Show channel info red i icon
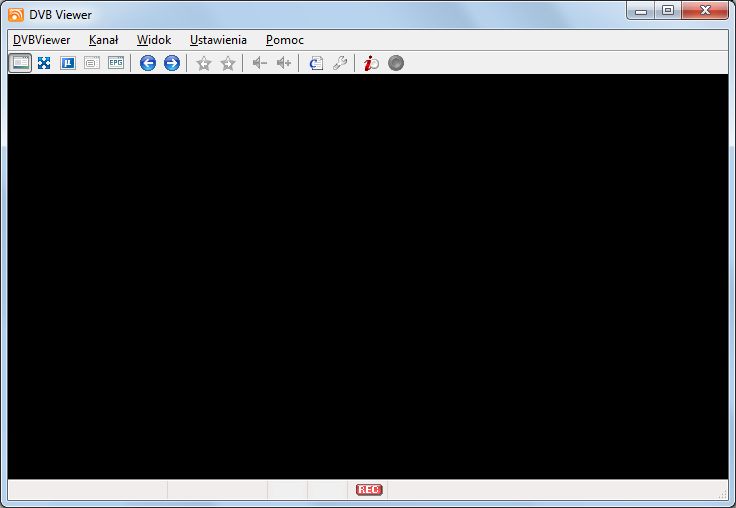Screen dimensions: 736x508 371,63
